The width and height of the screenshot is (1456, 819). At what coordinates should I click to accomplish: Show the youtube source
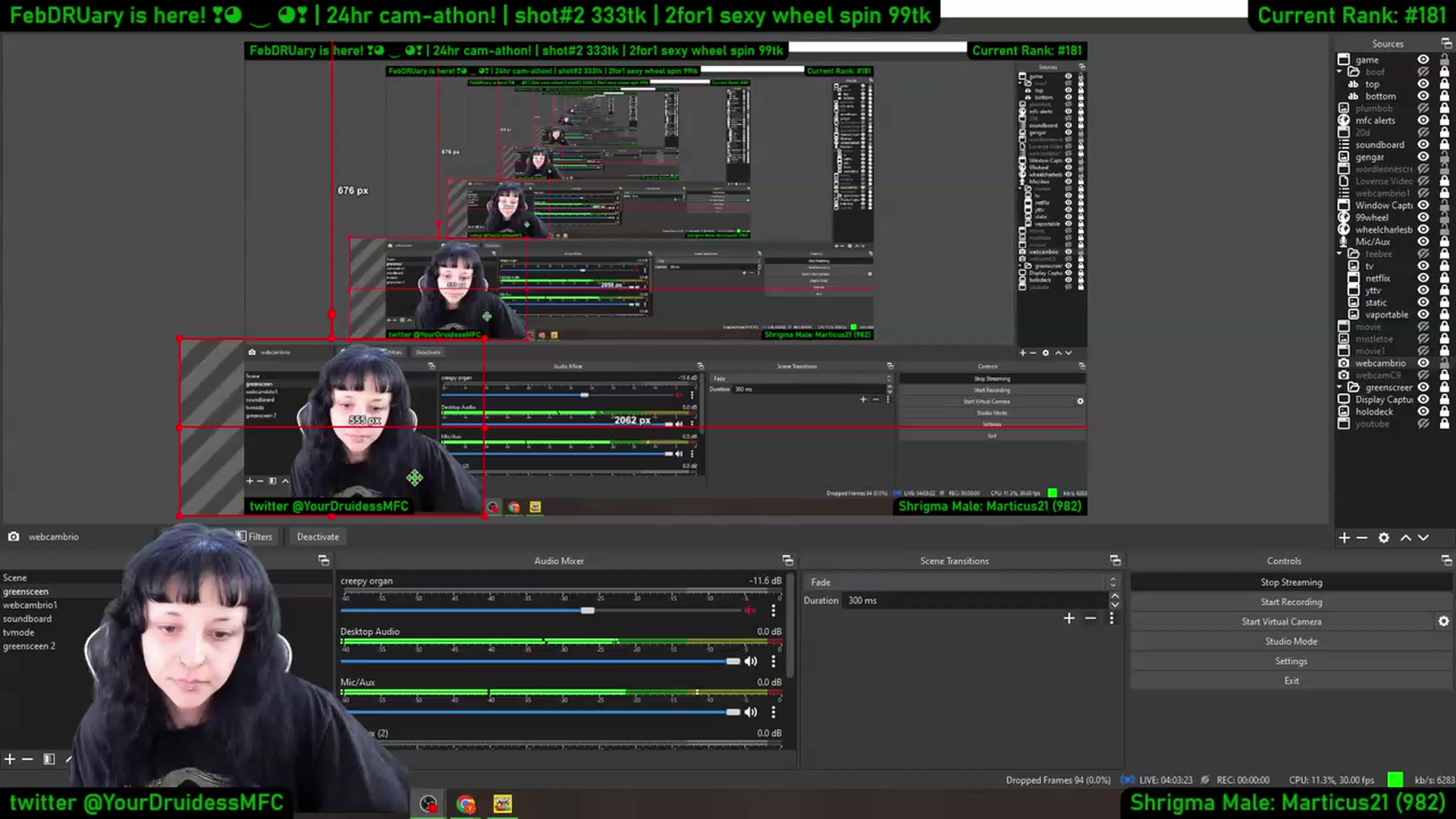click(x=1423, y=424)
